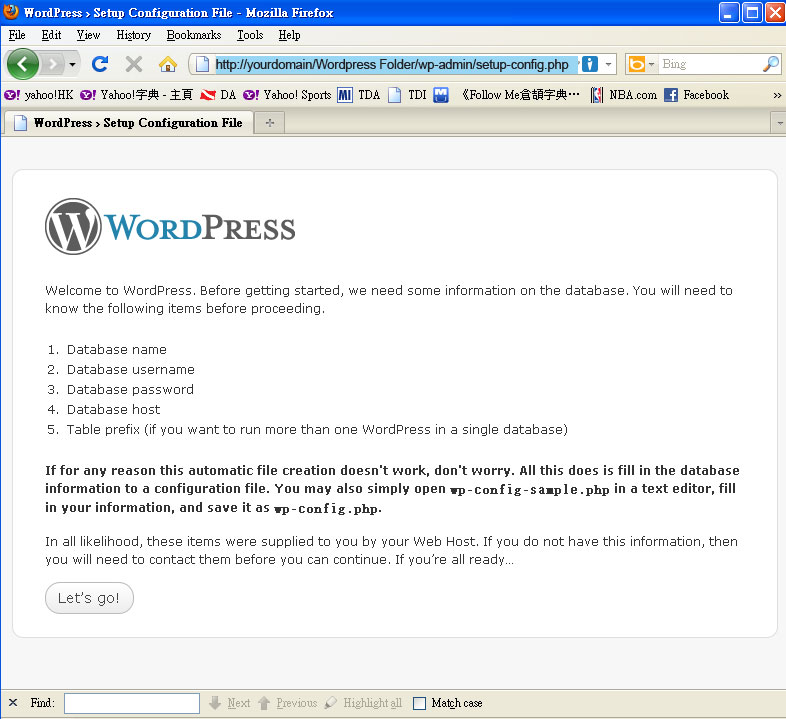Screen dimensions: 786x719
Task: Open the DA bookmark
Action: coord(218,95)
